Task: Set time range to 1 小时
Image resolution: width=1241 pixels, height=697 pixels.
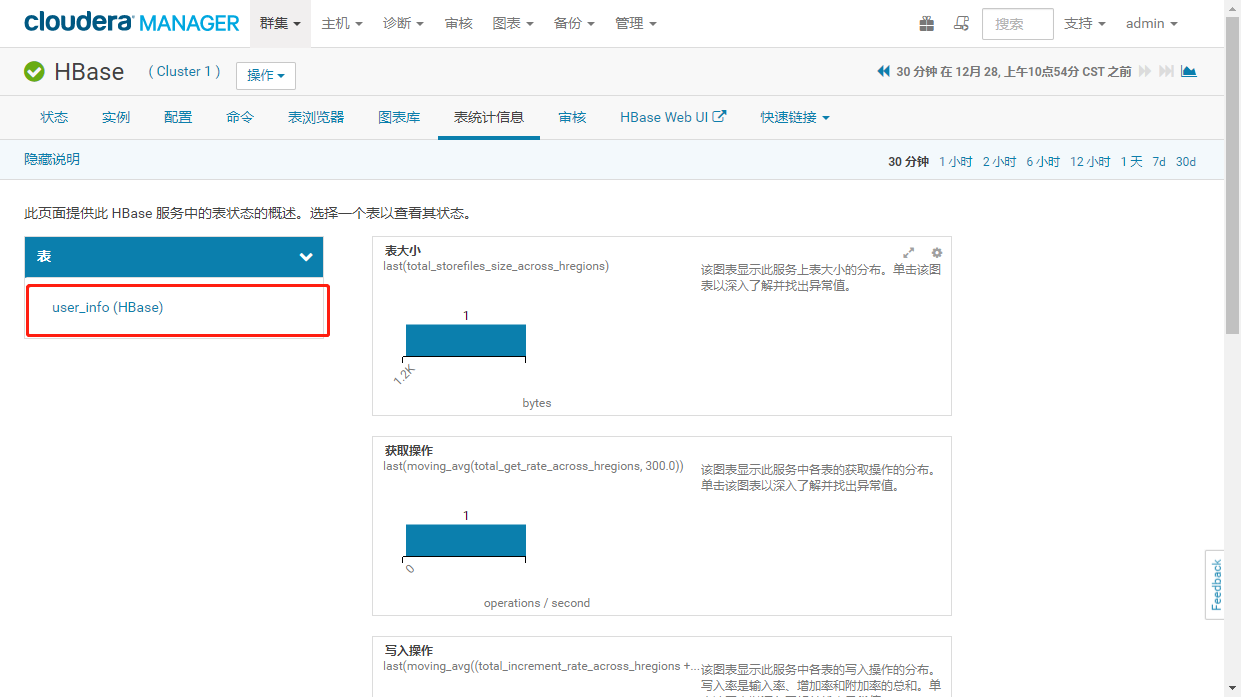Action: (x=955, y=161)
